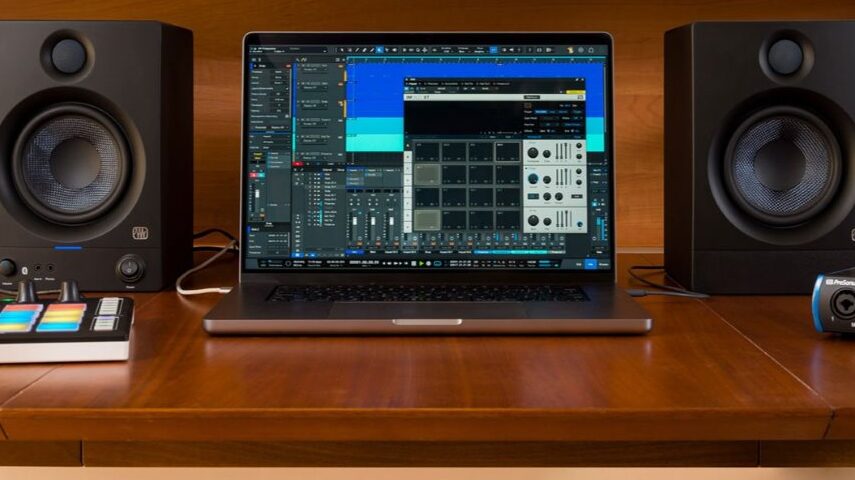
Task: Open the Timebase dropdown in top toolbar
Action: pos(463,50)
